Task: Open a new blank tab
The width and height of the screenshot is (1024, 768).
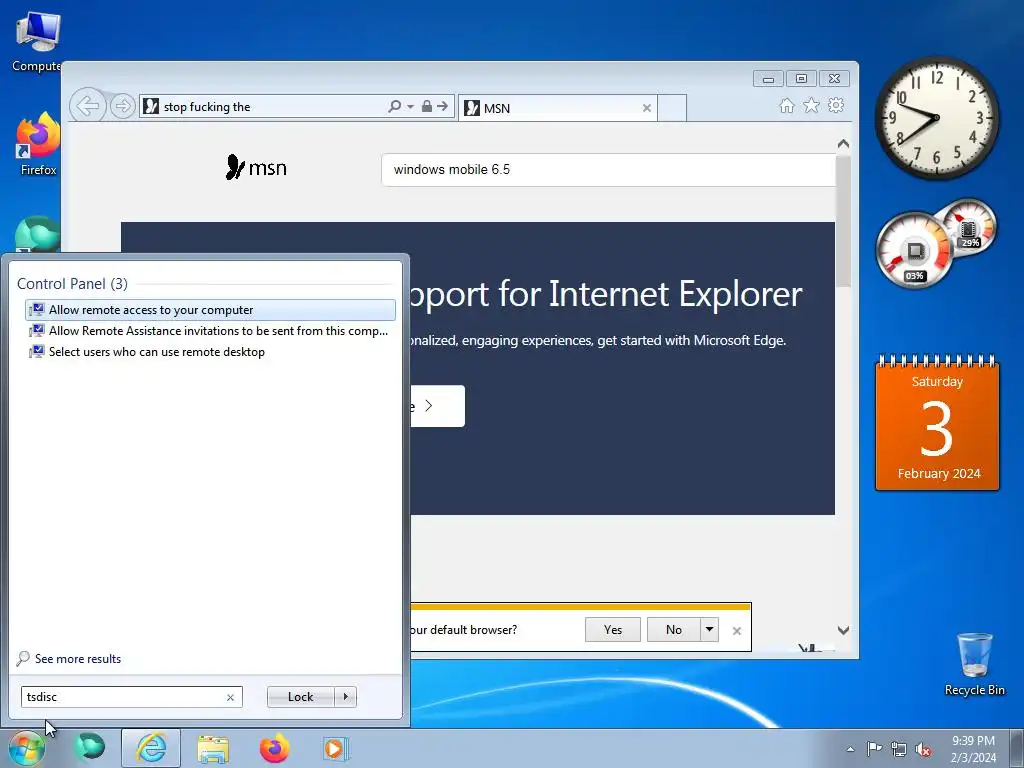Action: coord(672,108)
